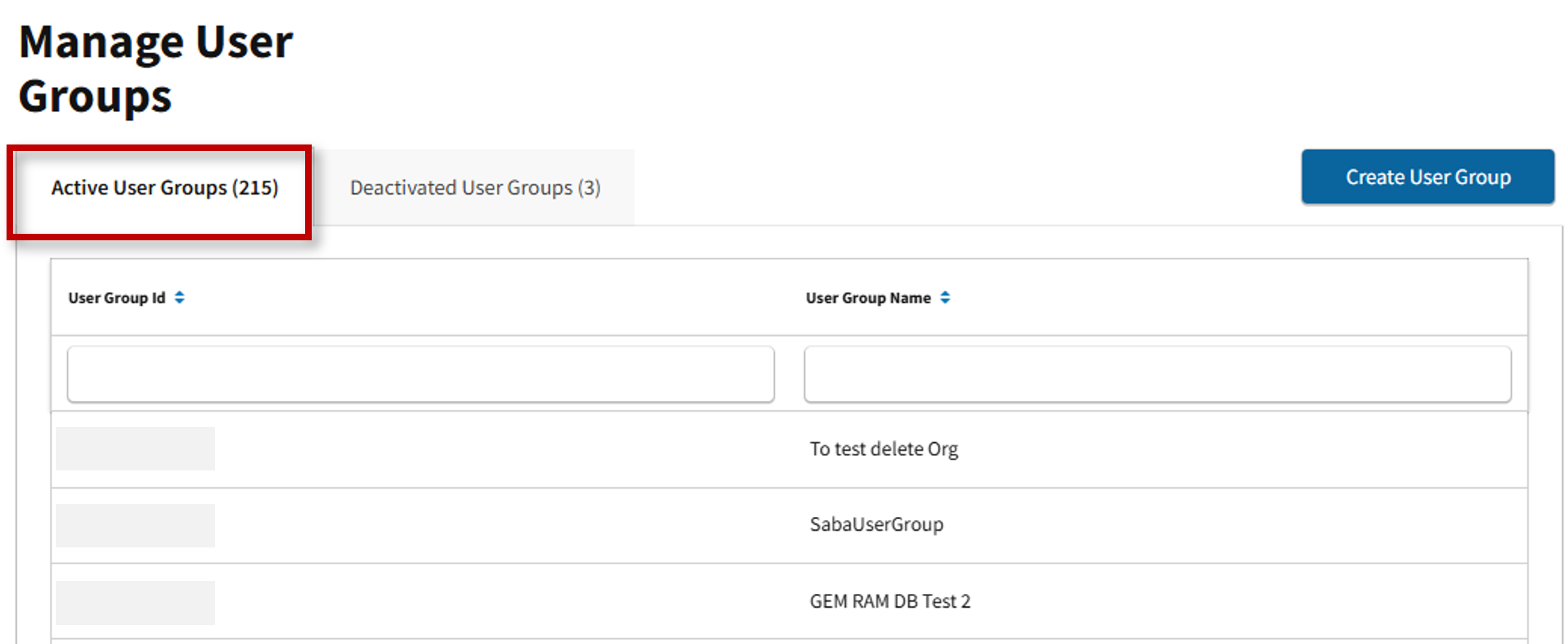
Task: Select the "To test delete Org" row
Action: 789,449
